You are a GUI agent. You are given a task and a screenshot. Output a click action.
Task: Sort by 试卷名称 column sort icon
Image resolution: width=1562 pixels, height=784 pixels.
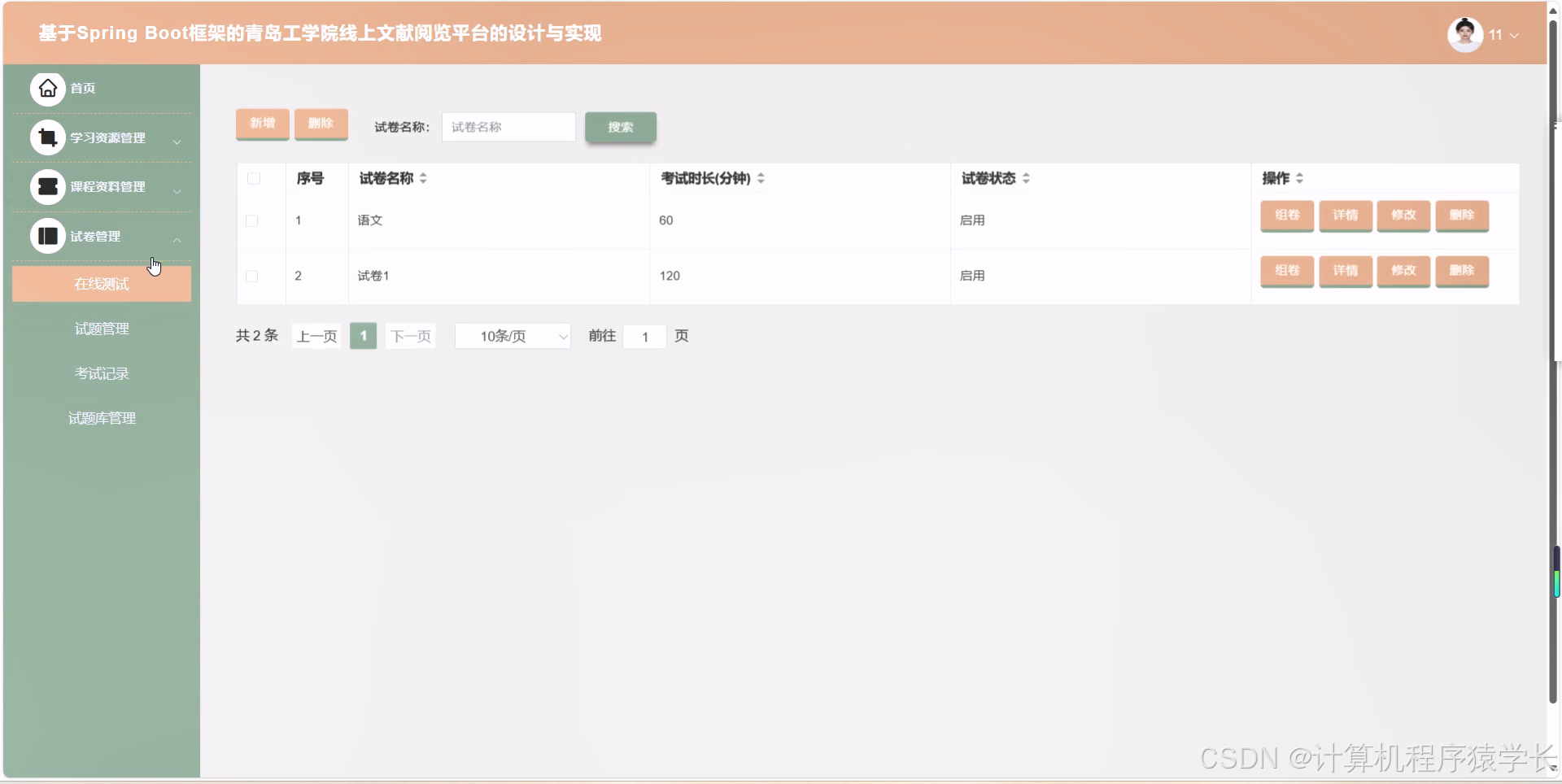[x=423, y=178]
